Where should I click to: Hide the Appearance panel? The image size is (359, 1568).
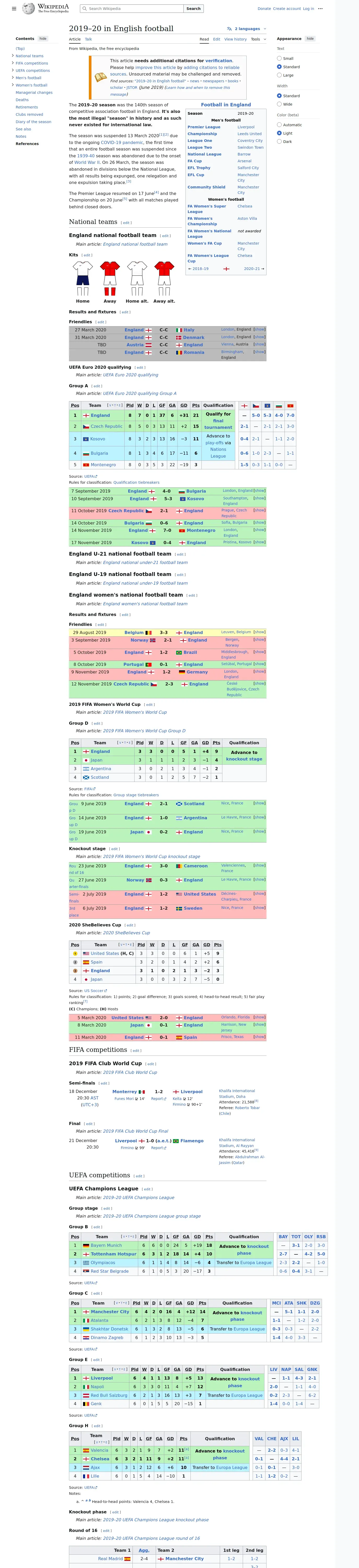pyautogui.click(x=310, y=38)
